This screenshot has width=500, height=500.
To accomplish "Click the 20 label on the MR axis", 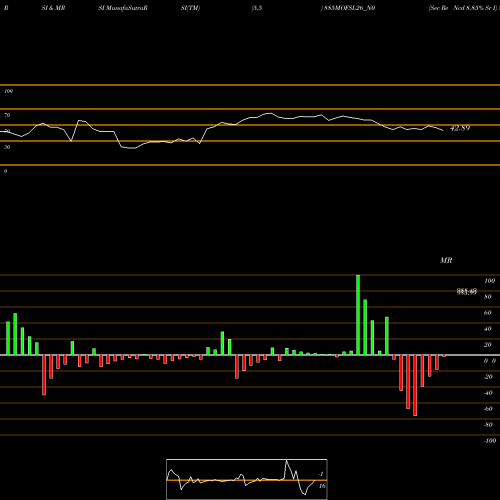I will click(x=487, y=345).
